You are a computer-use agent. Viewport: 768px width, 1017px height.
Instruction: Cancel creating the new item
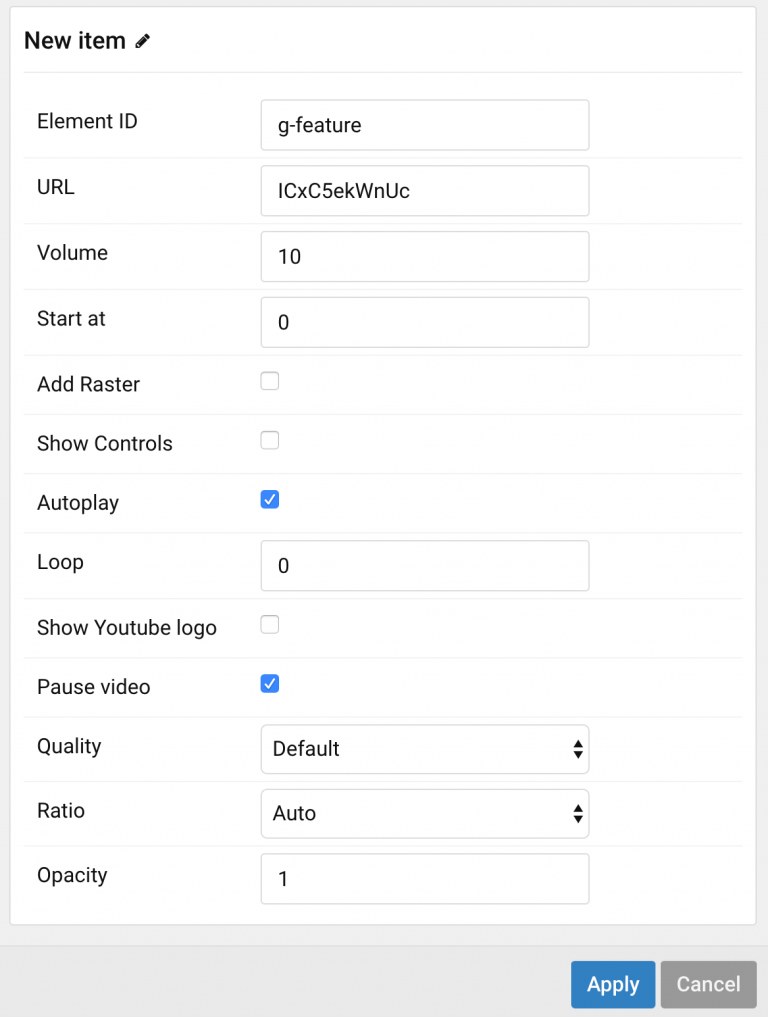(708, 984)
